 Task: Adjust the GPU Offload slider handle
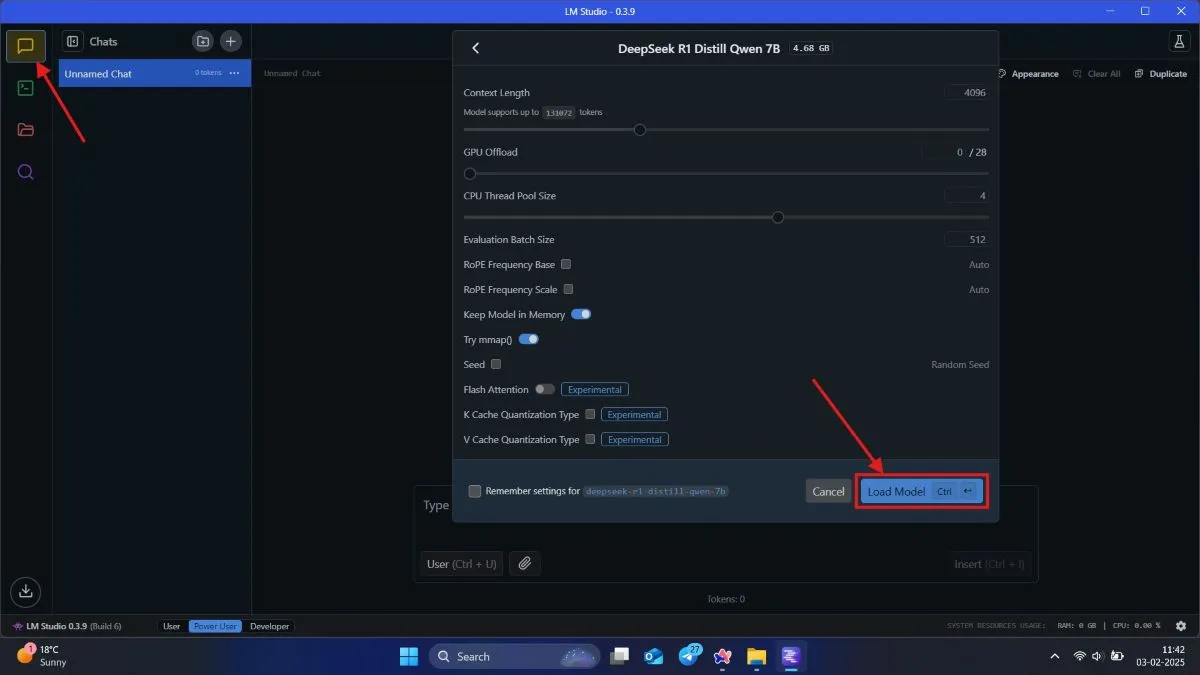pos(470,173)
